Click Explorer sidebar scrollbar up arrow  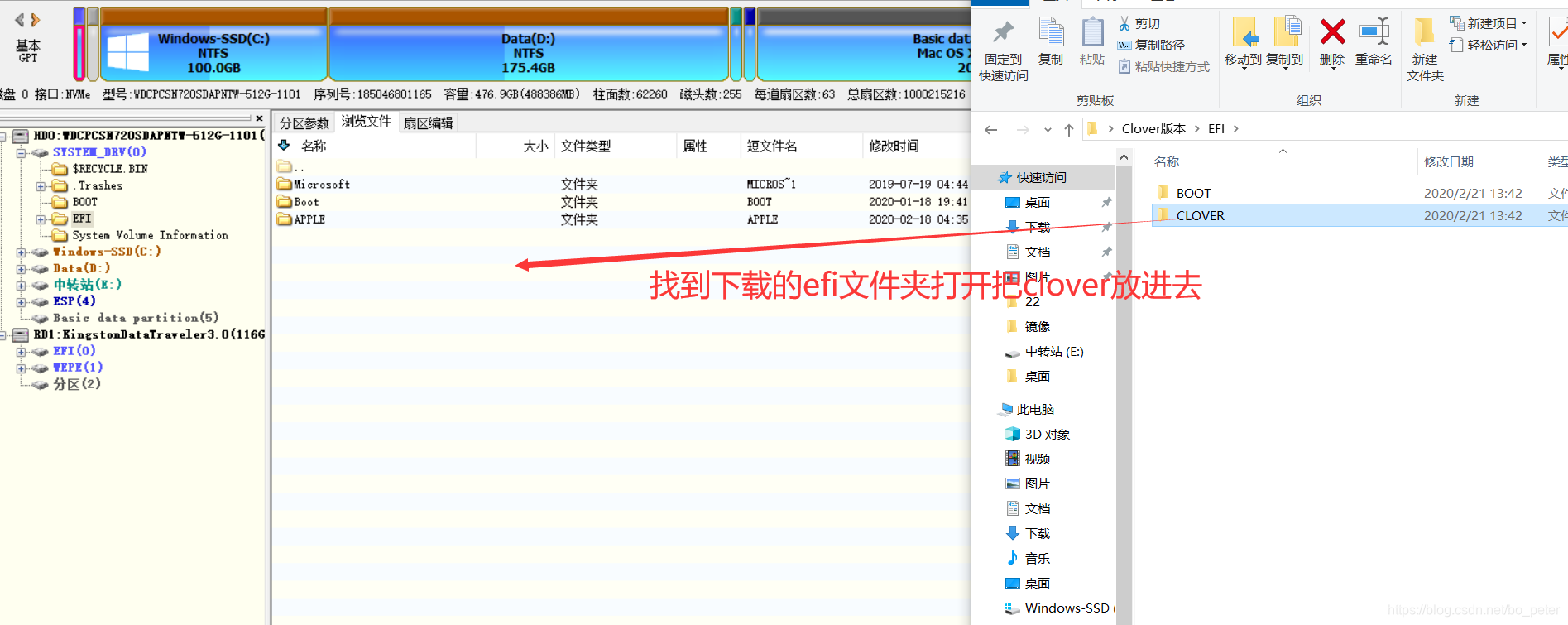click(x=1124, y=157)
